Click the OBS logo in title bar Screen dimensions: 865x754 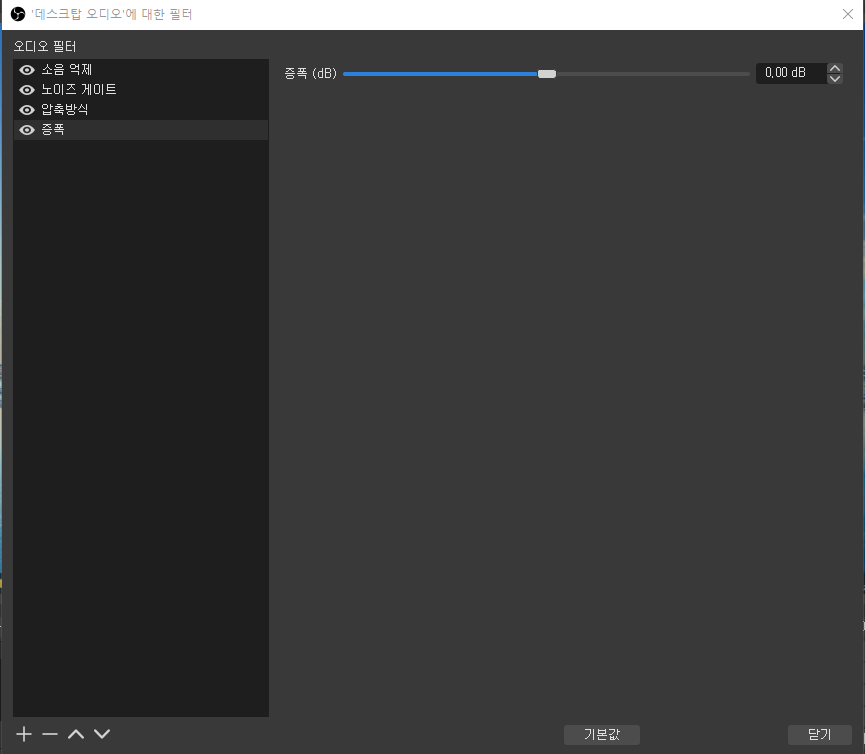18,14
